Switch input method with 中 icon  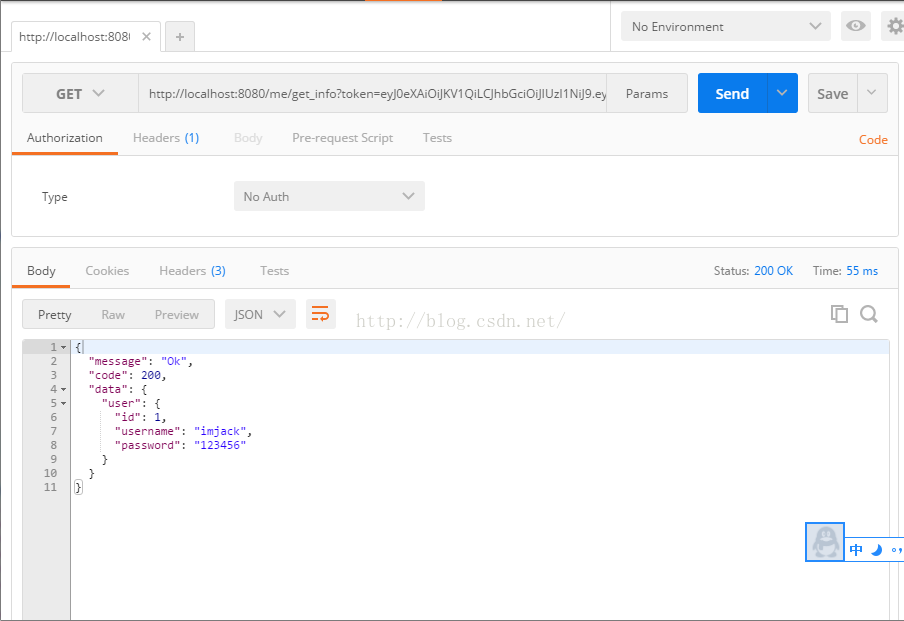pyautogui.click(x=856, y=550)
